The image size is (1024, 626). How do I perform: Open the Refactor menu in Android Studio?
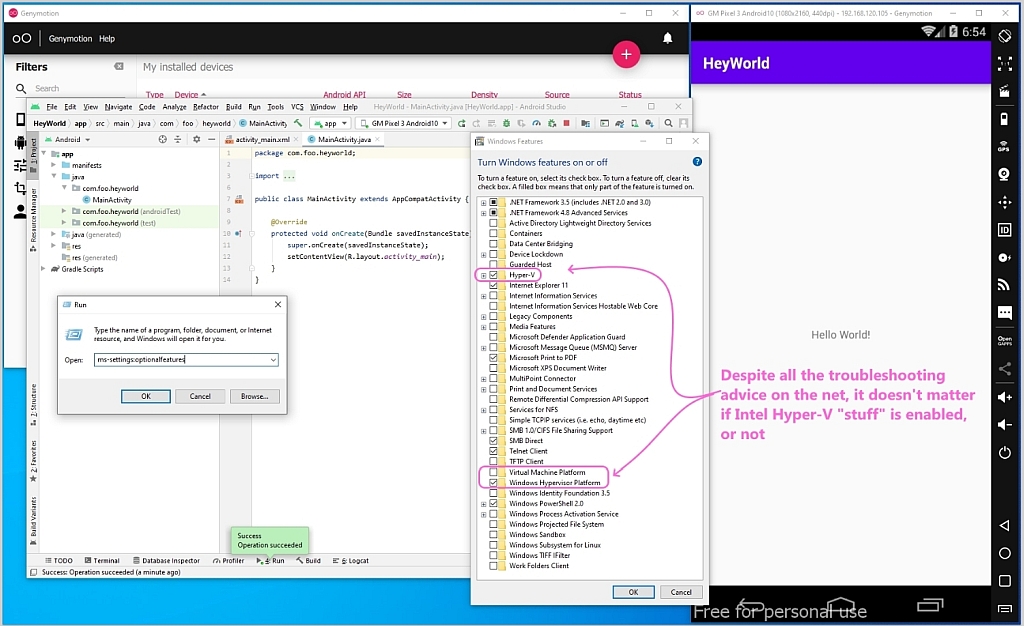(206, 106)
